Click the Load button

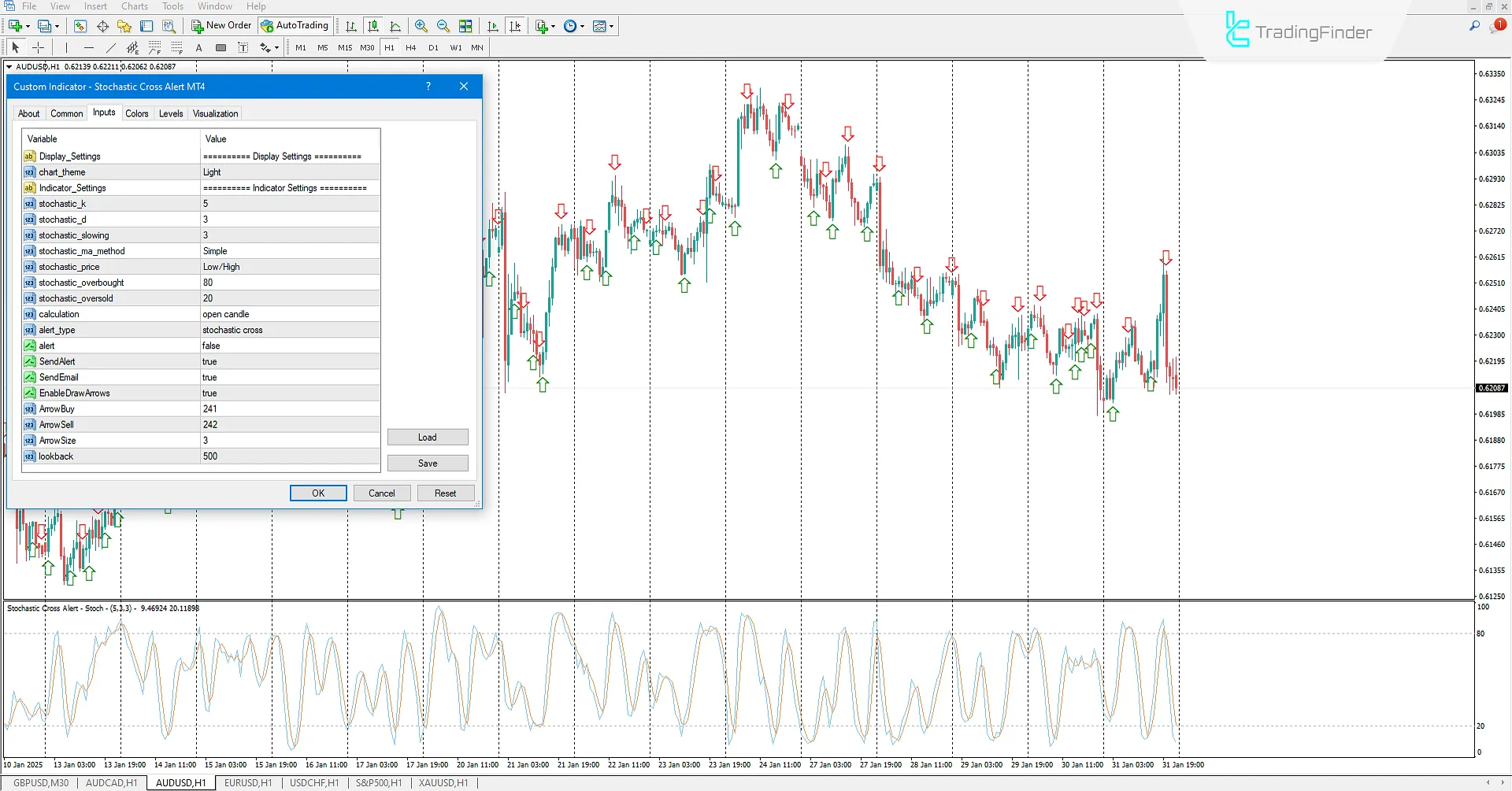[x=428, y=437]
